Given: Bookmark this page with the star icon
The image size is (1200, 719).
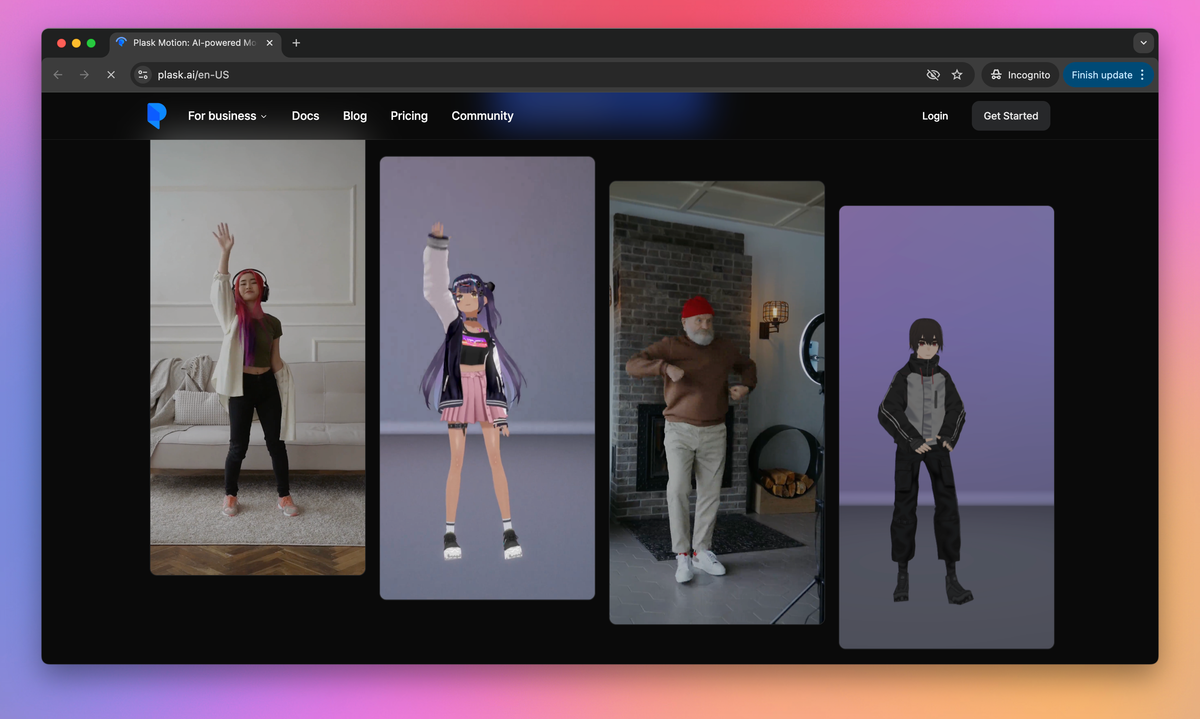Looking at the screenshot, I should tap(957, 75).
